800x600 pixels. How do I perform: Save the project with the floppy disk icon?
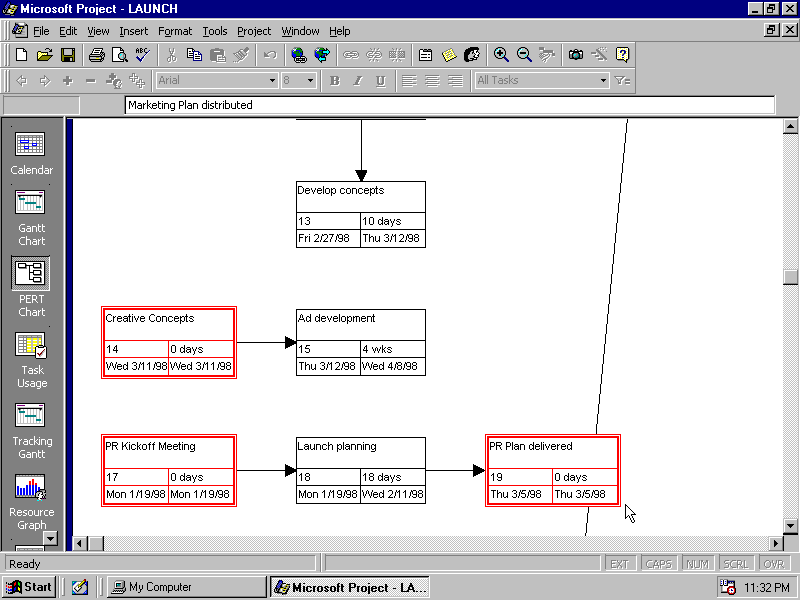pos(68,55)
